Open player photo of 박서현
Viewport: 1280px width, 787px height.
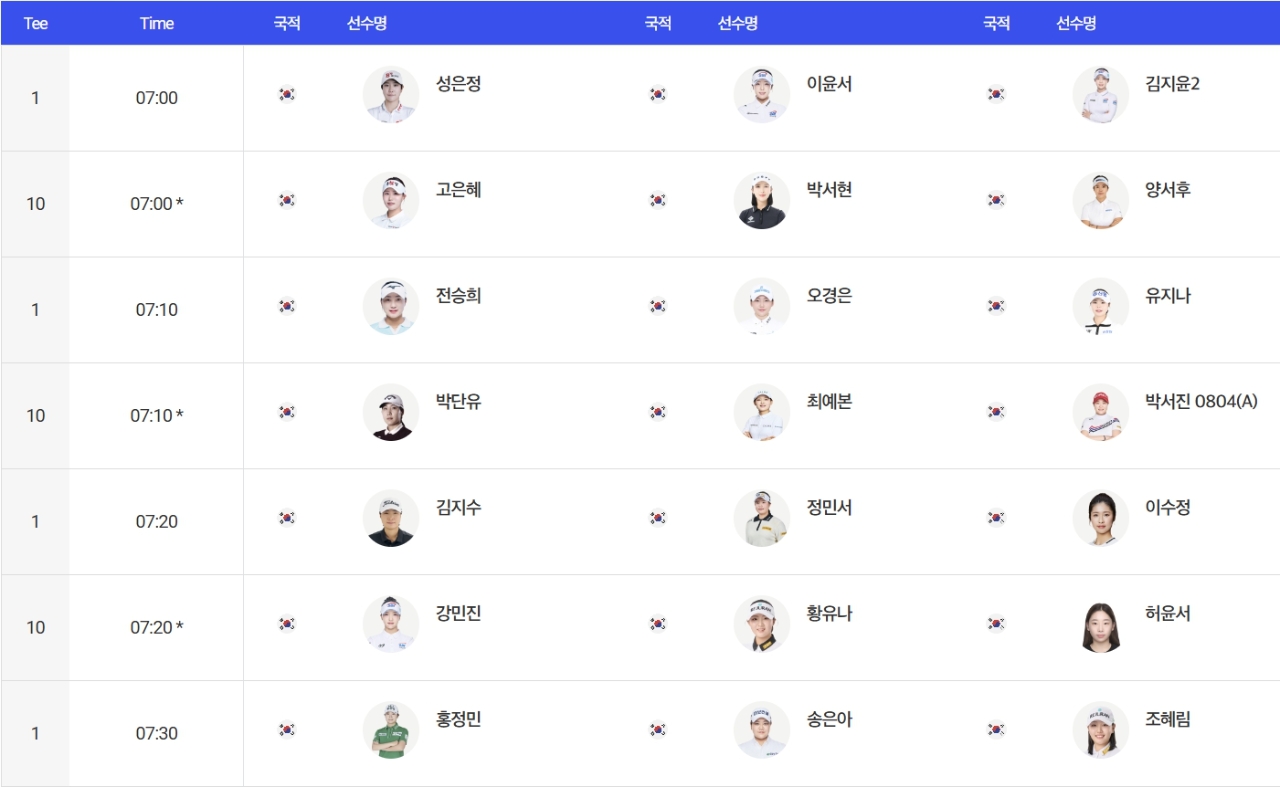(762, 201)
